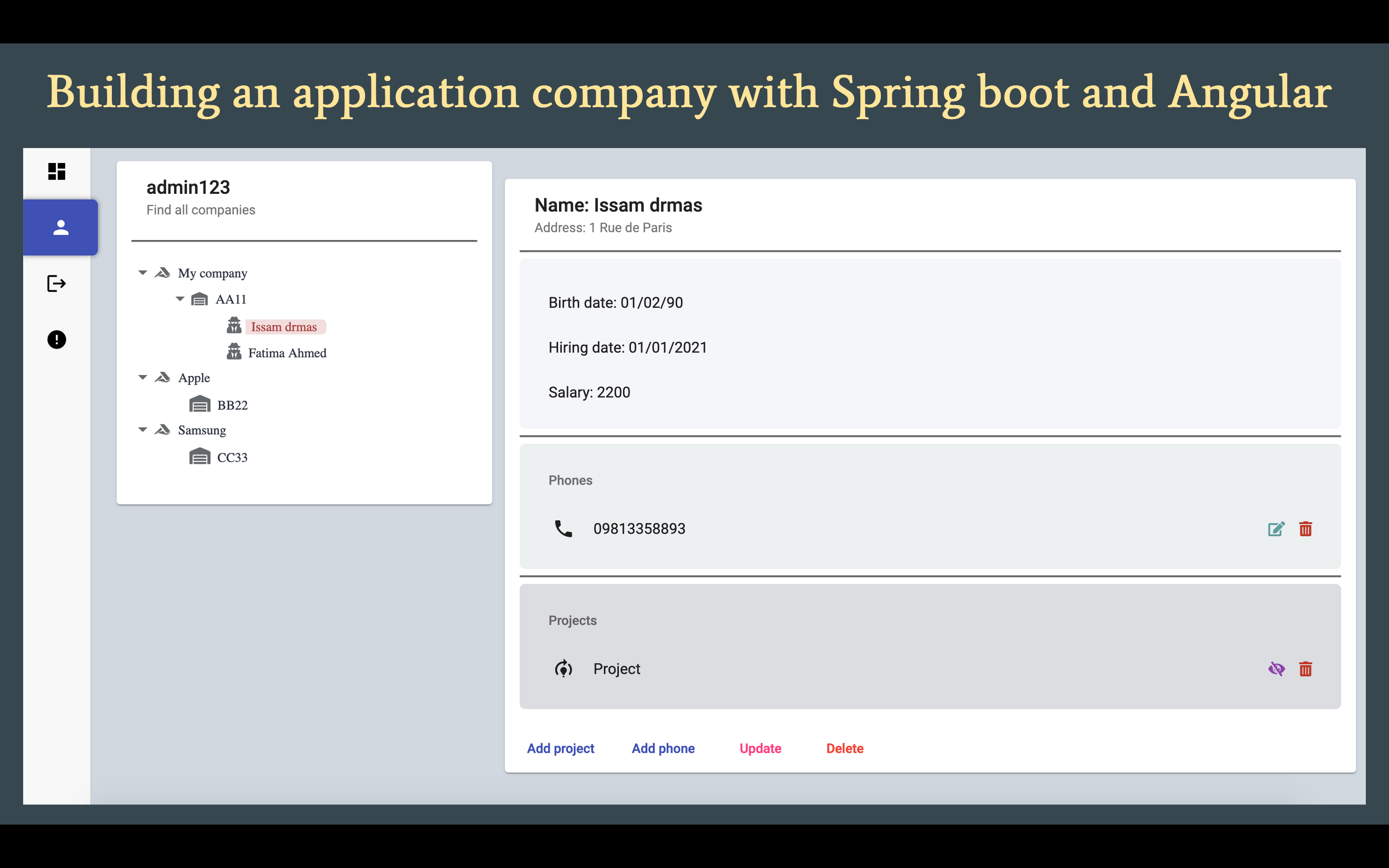Click the logout icon in sidebar

point(56,284)
